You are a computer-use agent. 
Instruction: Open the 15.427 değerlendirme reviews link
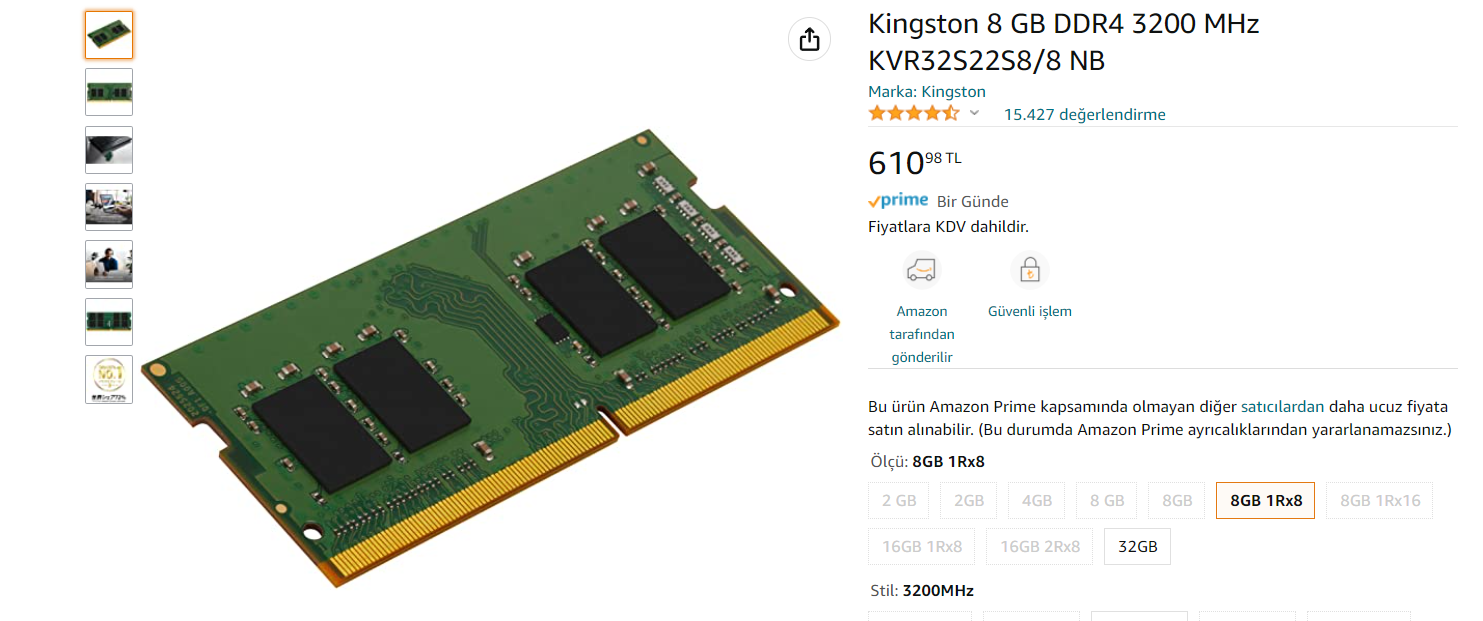pyautogui.click(x=1084, y=114)
